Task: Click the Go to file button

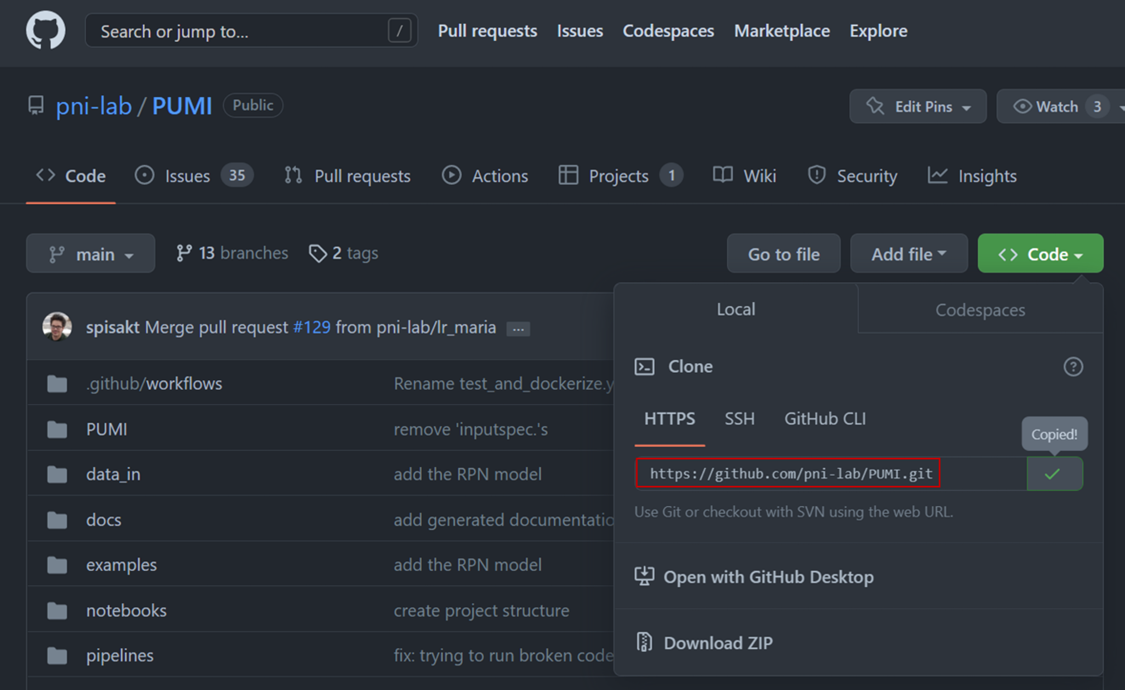Action: [x=783, y=253]
